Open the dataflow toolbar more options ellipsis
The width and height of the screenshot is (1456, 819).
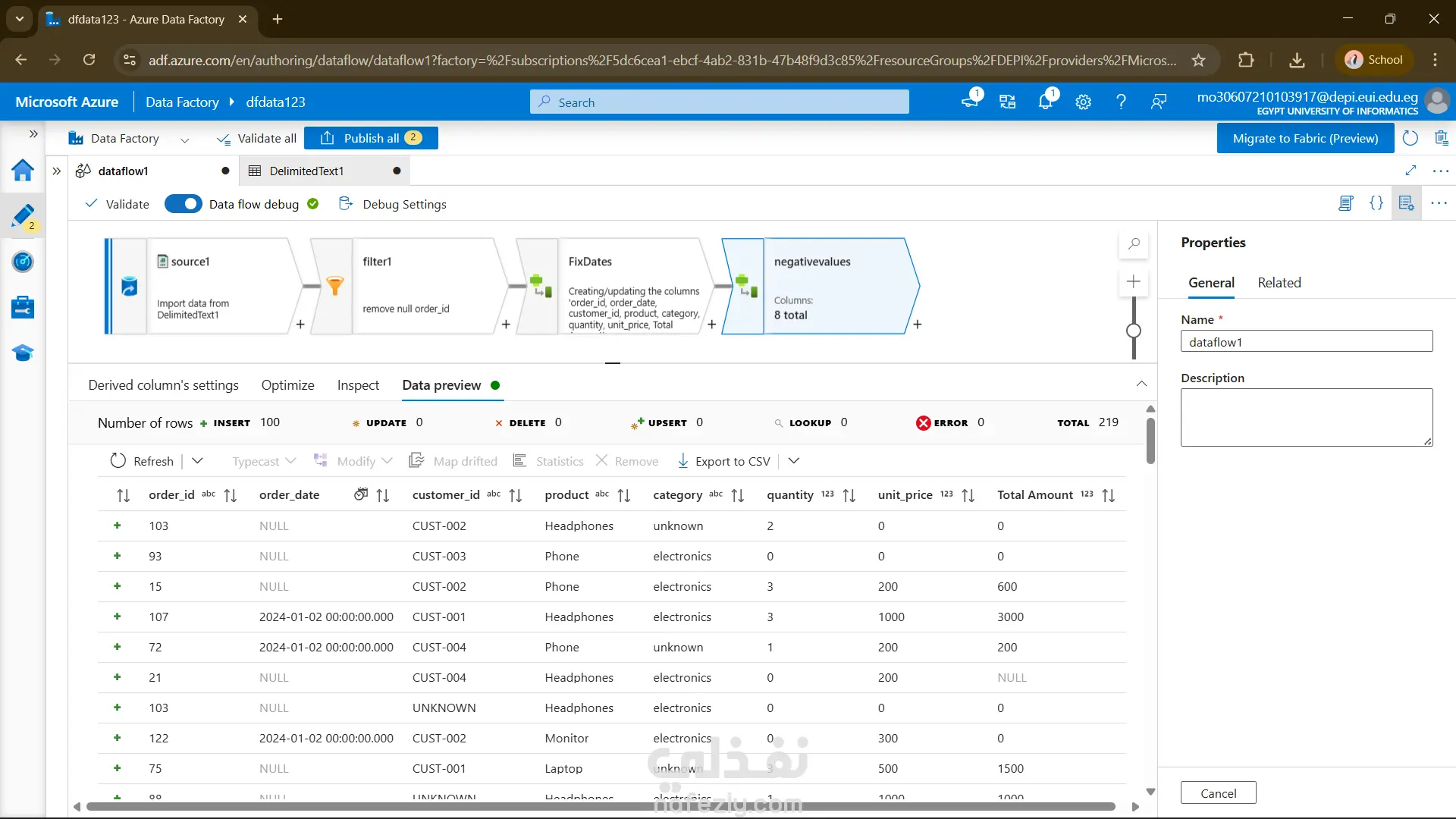coord(1439,203)
